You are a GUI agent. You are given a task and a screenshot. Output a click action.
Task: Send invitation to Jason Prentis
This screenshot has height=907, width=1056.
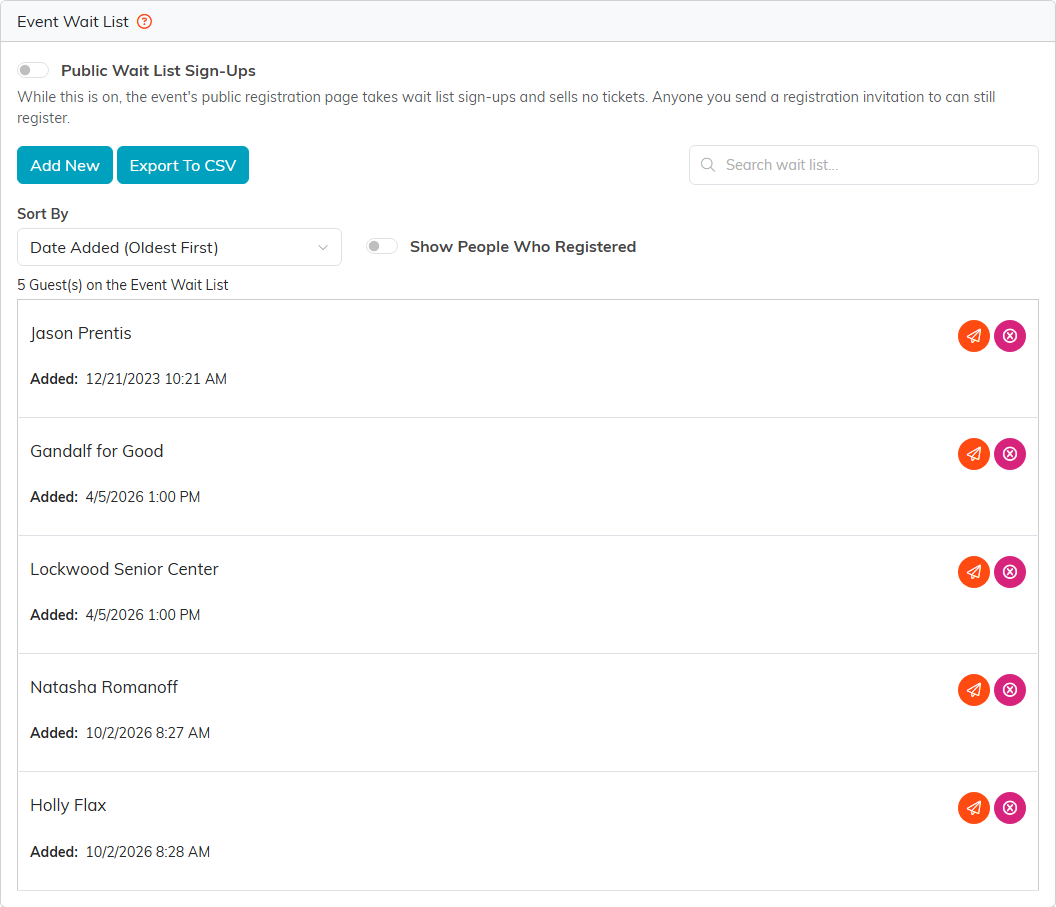(x=973, y=336)
